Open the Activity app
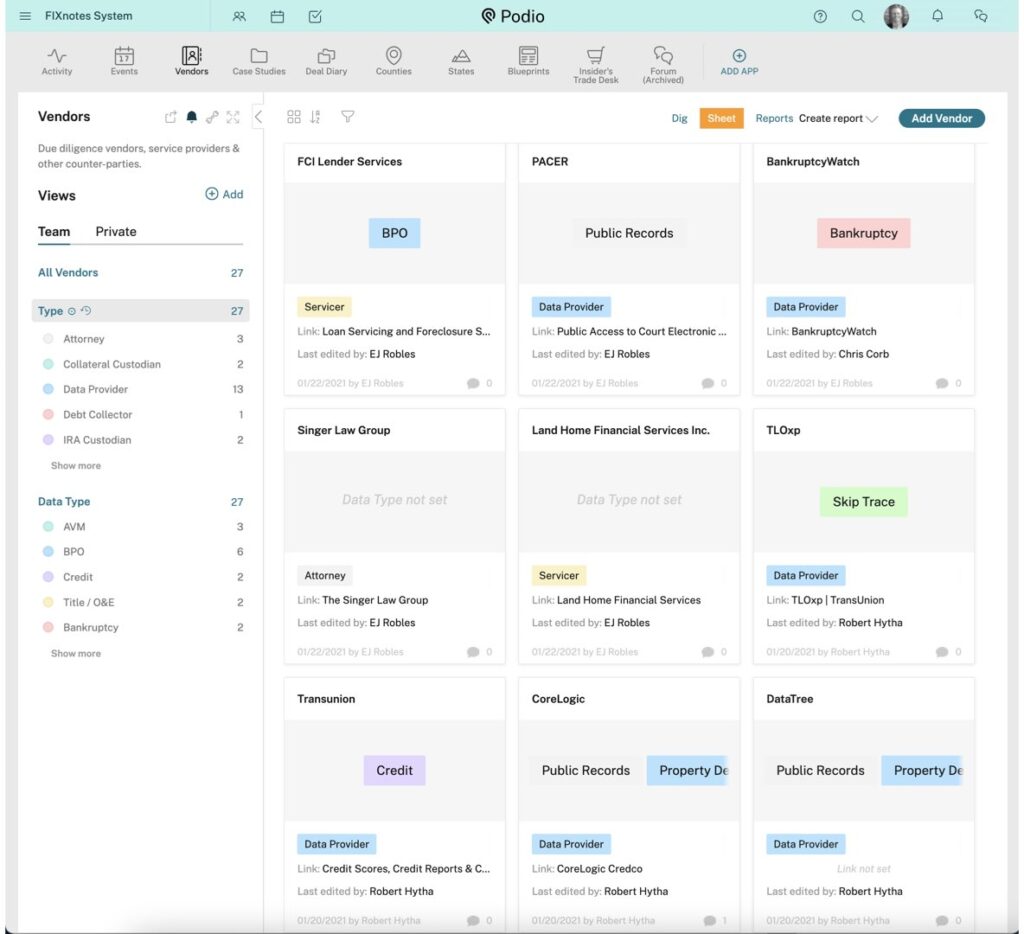Image resolution: width=1024 pixels, height=934 pixels. point(57,61)
